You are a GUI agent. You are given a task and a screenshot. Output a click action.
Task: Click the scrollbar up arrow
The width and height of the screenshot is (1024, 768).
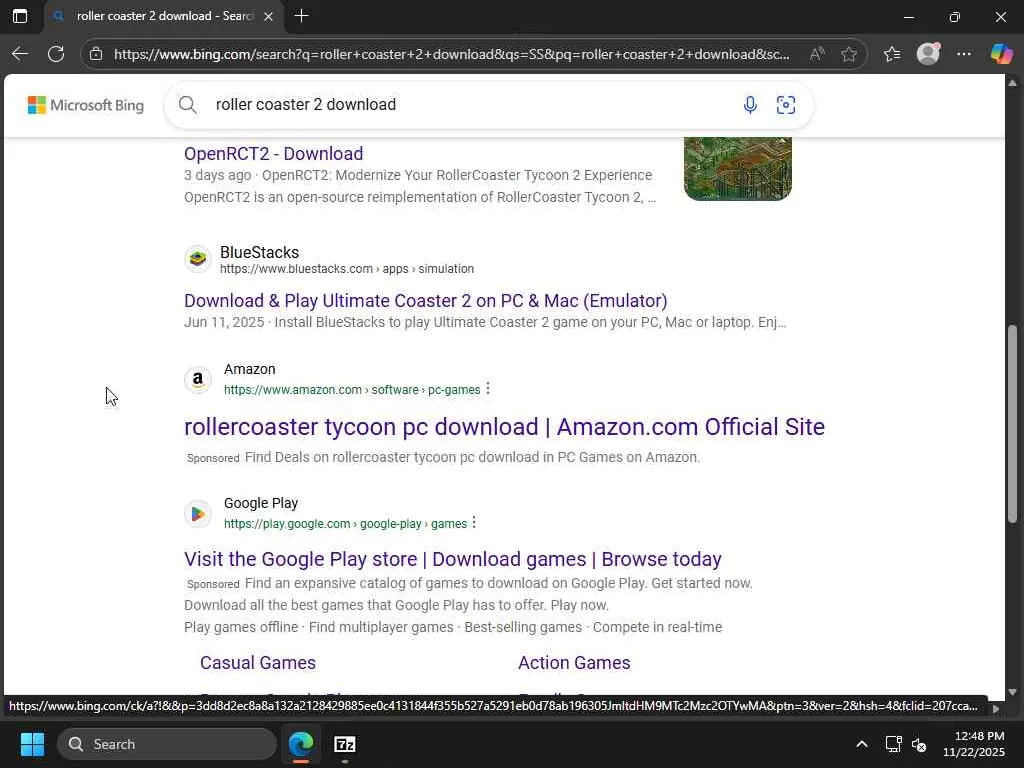tap(1012, 83)
